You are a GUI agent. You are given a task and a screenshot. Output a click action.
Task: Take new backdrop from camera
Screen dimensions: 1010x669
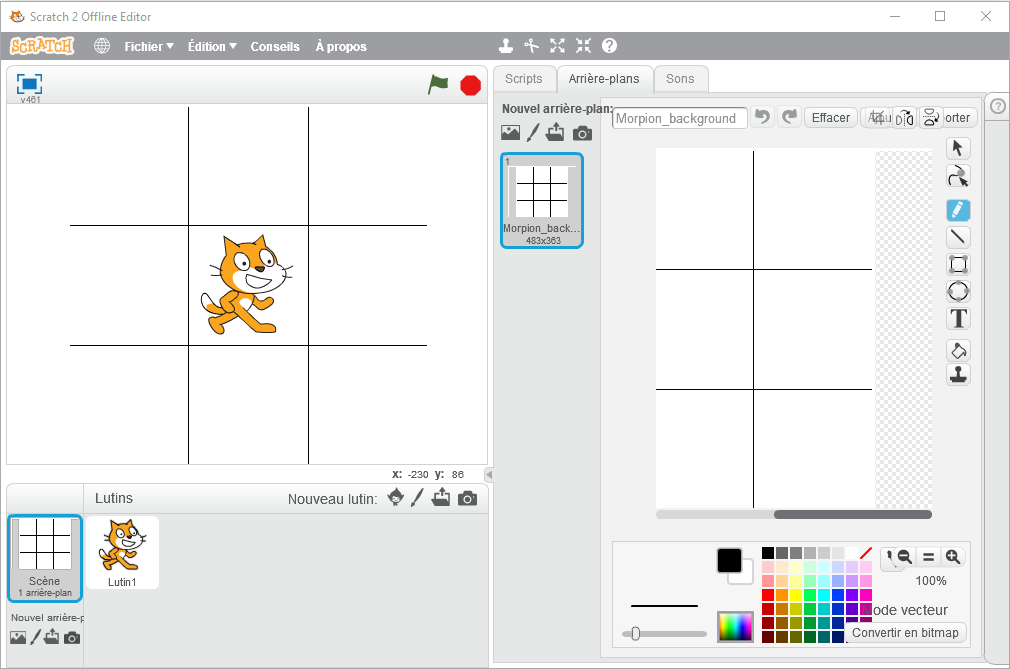582,133
